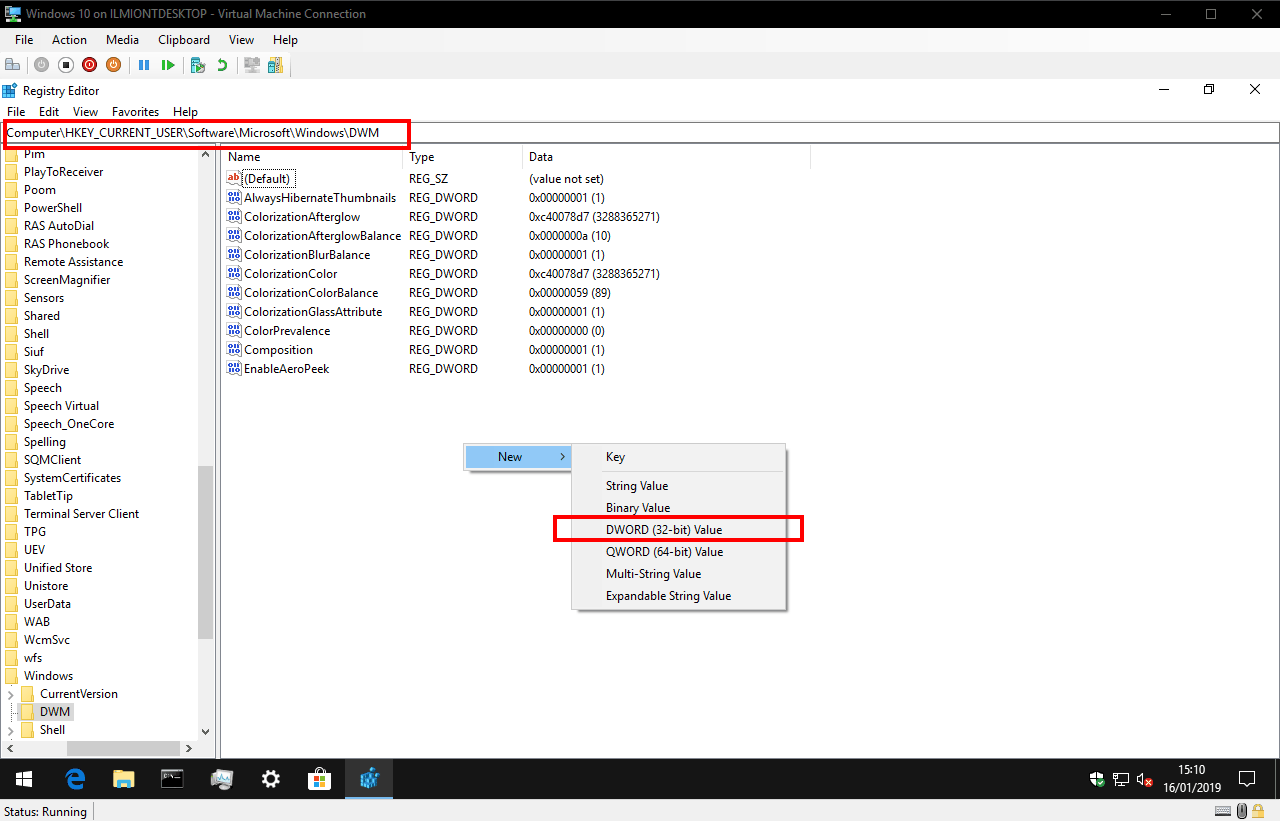Pause the virtual machine
This screenshot has height=821, width=1280.
tap(144, 65)
